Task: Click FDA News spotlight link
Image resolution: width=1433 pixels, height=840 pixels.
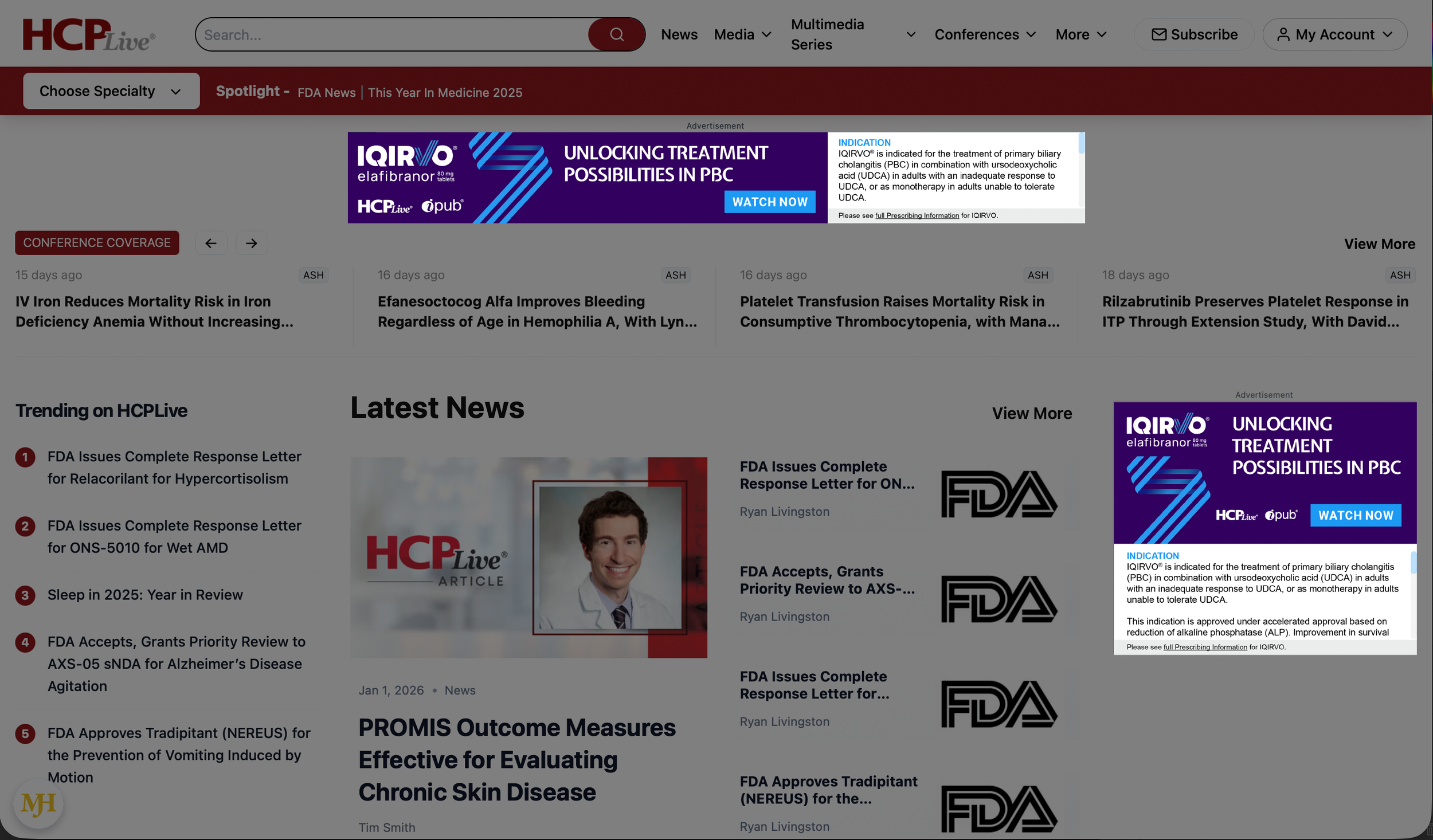Action: [326, 93]
